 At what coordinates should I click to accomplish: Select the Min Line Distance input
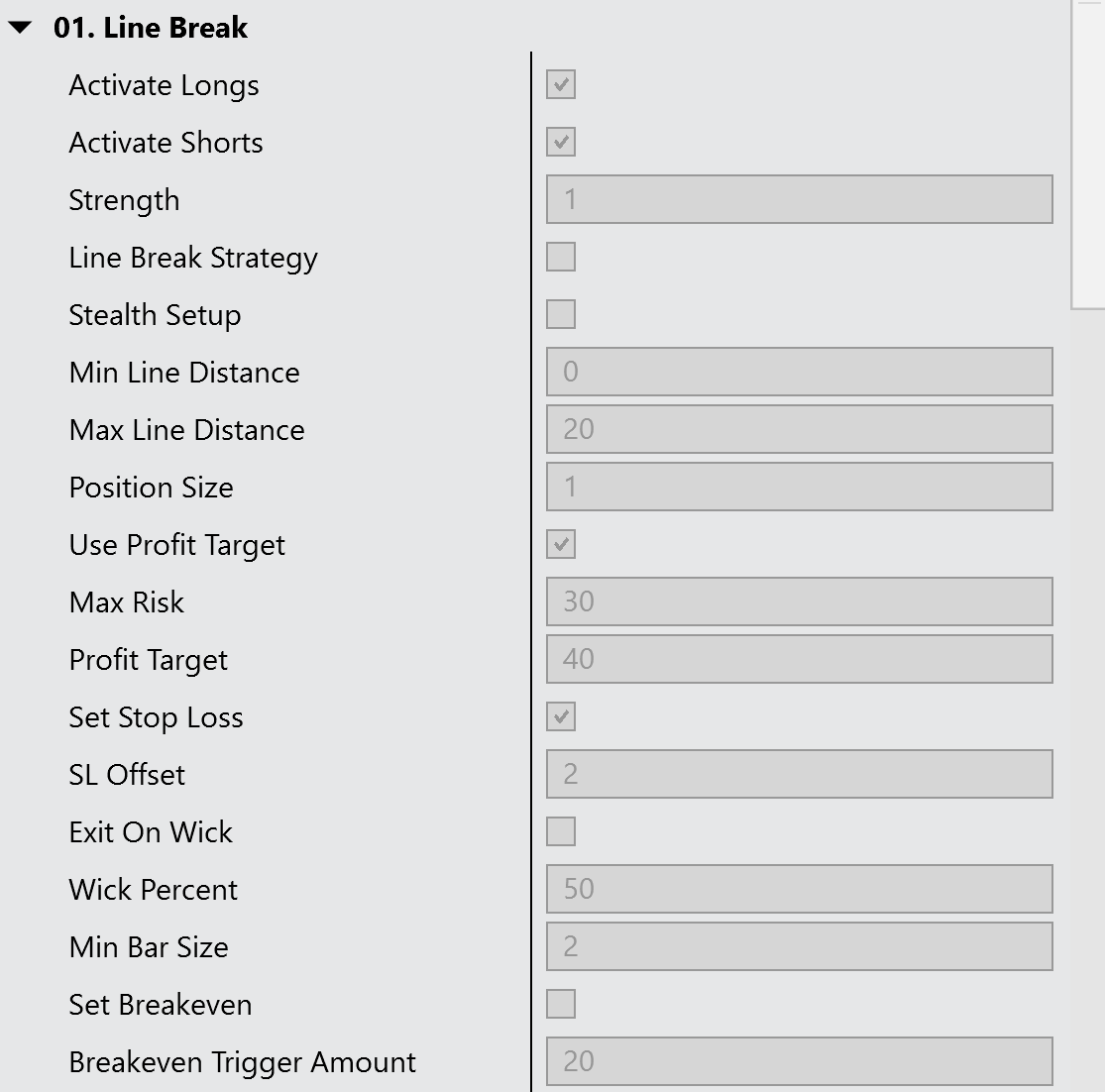click(799, 371)
